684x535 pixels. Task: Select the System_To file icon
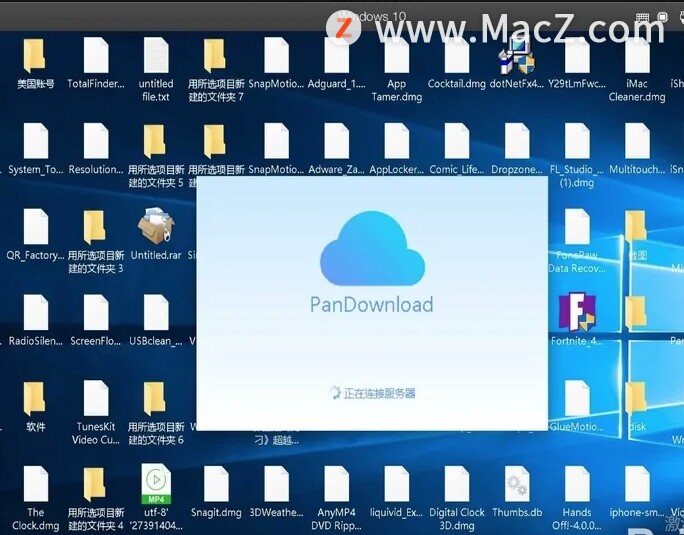point(36,141)
